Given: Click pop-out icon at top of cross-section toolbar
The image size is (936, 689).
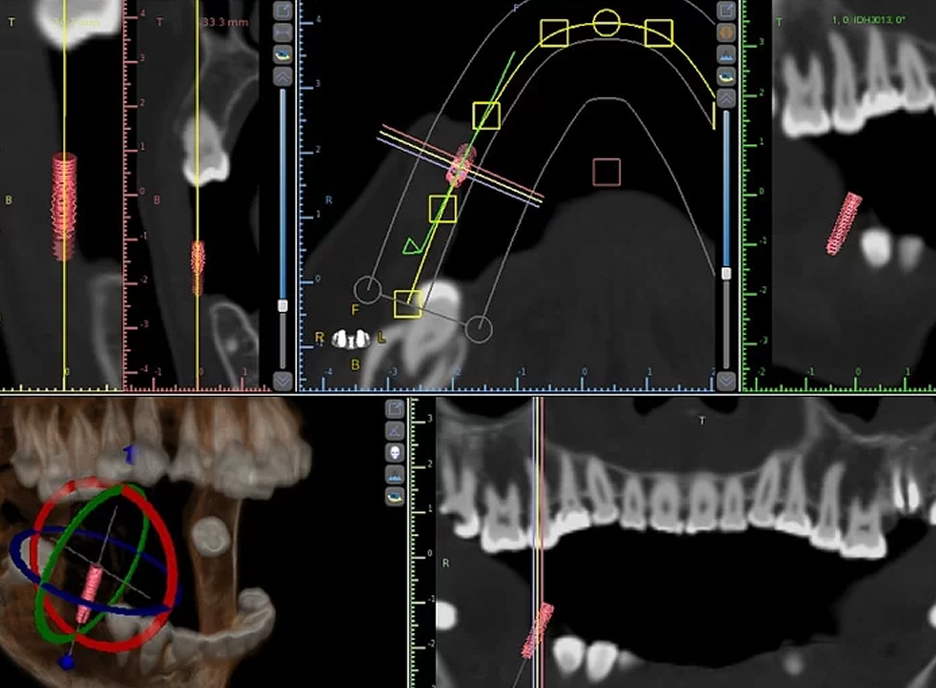Looking at the screenshot, I should [x=283, y=10].
